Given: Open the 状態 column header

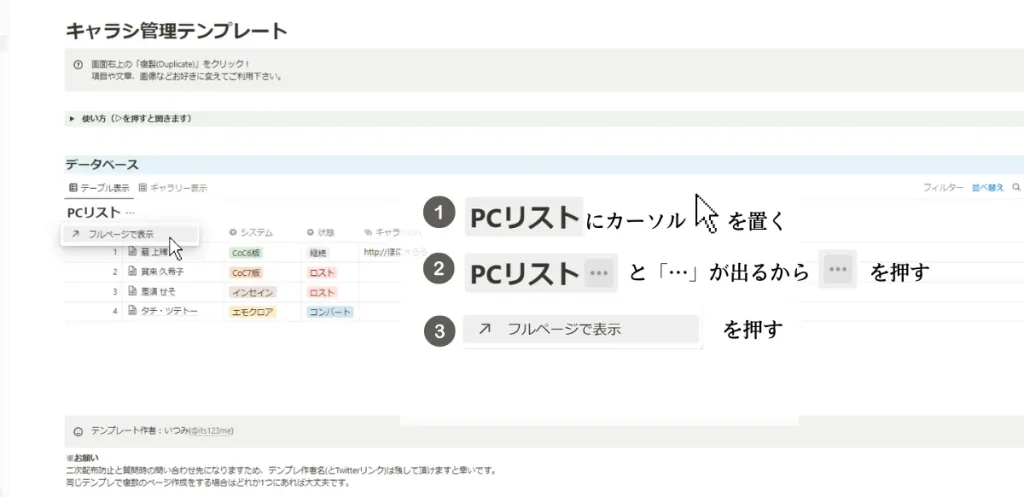Looking at the screenshot, I should [x=321, y=232].
